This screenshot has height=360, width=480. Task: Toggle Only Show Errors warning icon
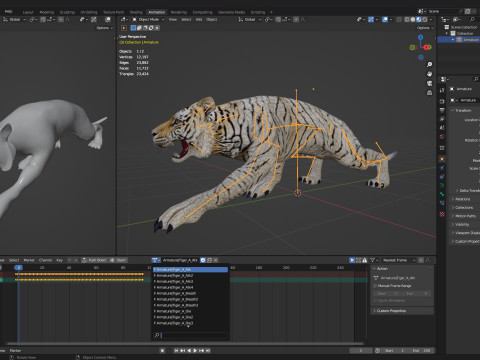click(365, 260)
